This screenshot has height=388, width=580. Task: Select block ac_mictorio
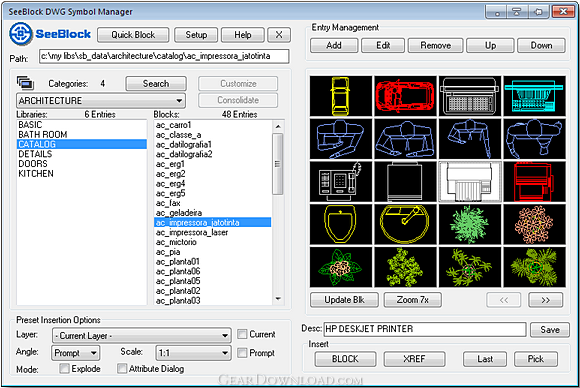(x=213, y=242)
